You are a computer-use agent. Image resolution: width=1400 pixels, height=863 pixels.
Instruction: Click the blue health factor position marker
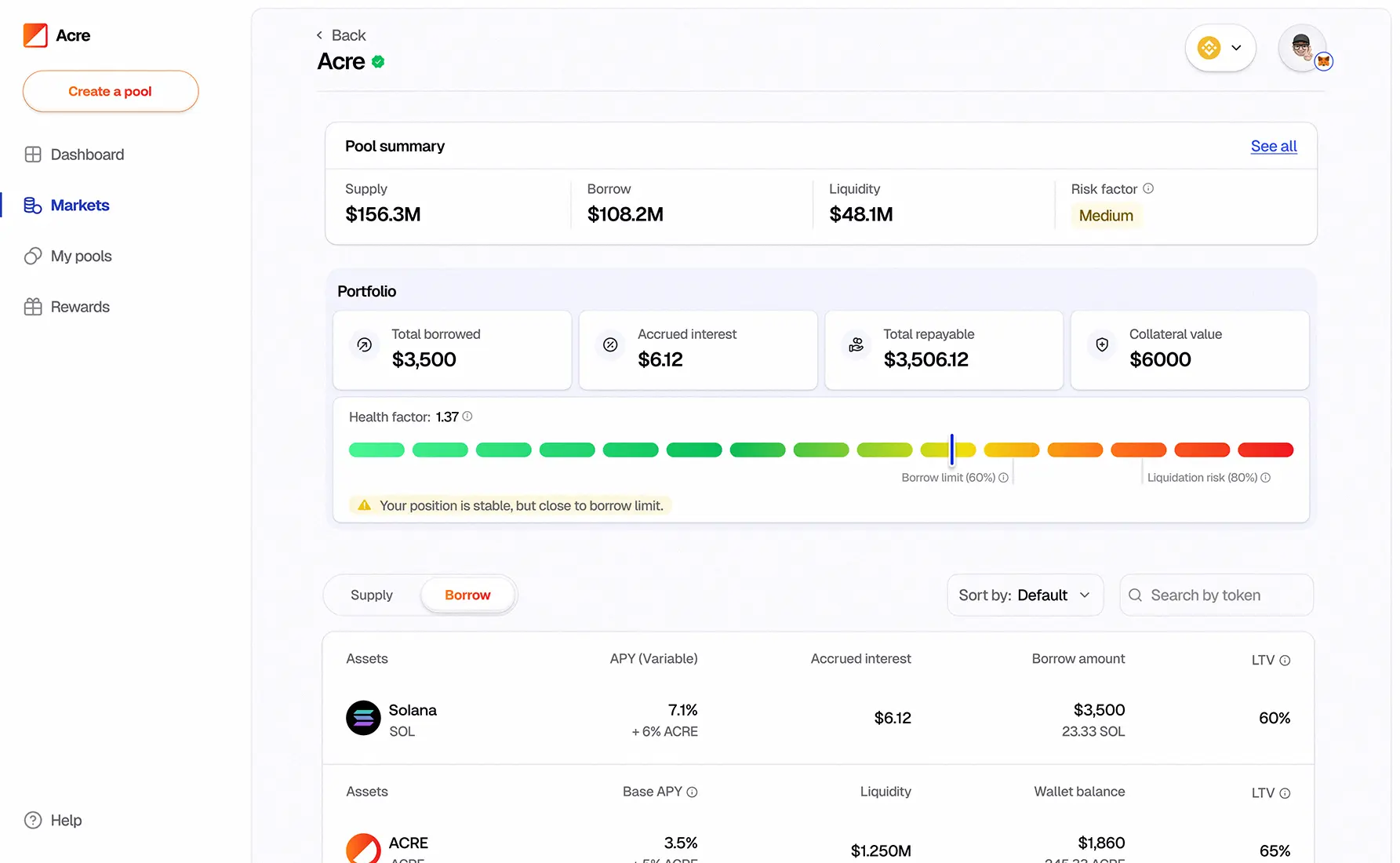pyautogui.click(x=951, y=450)
